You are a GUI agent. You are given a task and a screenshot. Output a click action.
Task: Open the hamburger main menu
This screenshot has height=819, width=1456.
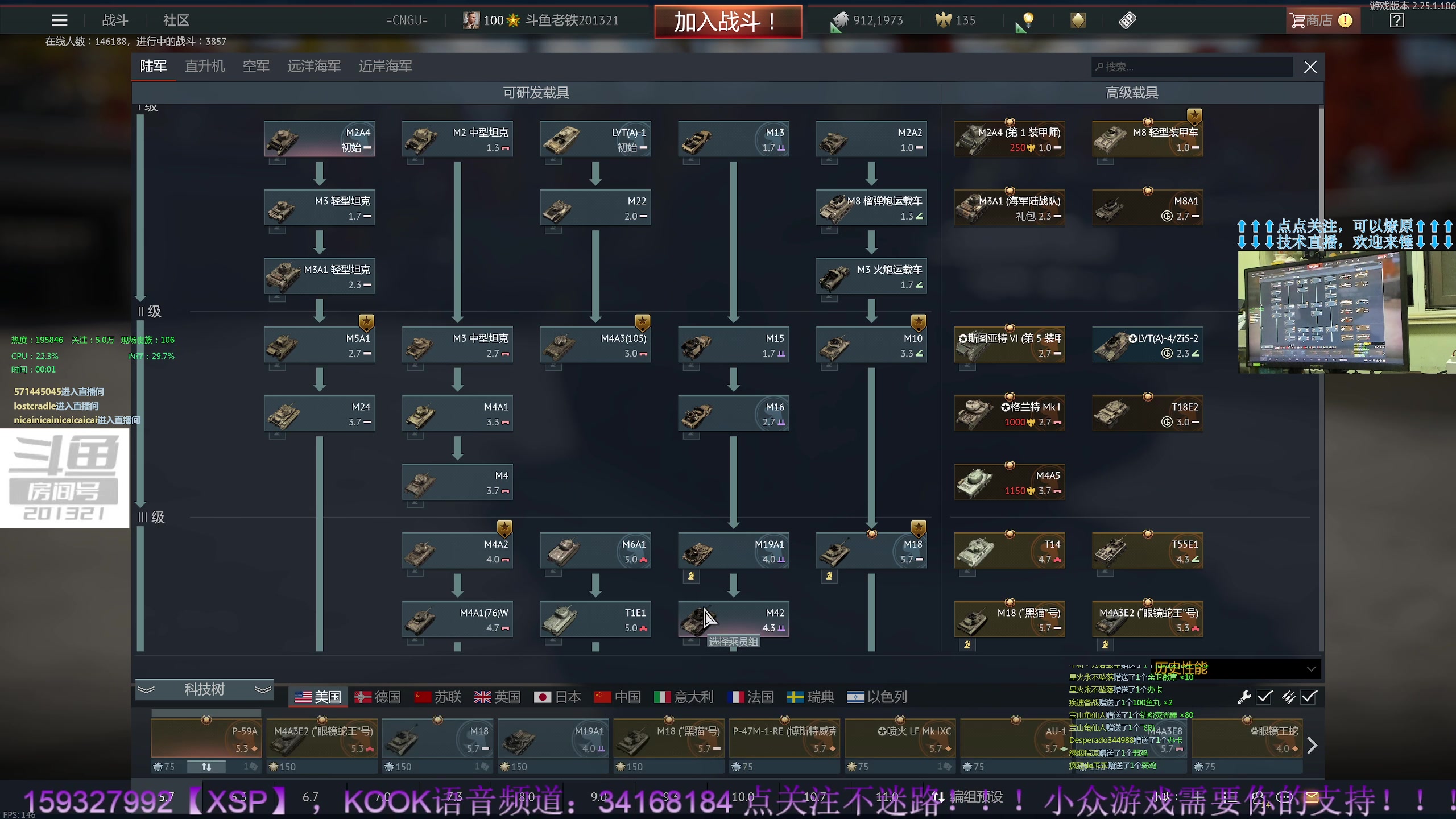[x=59, y=20]
